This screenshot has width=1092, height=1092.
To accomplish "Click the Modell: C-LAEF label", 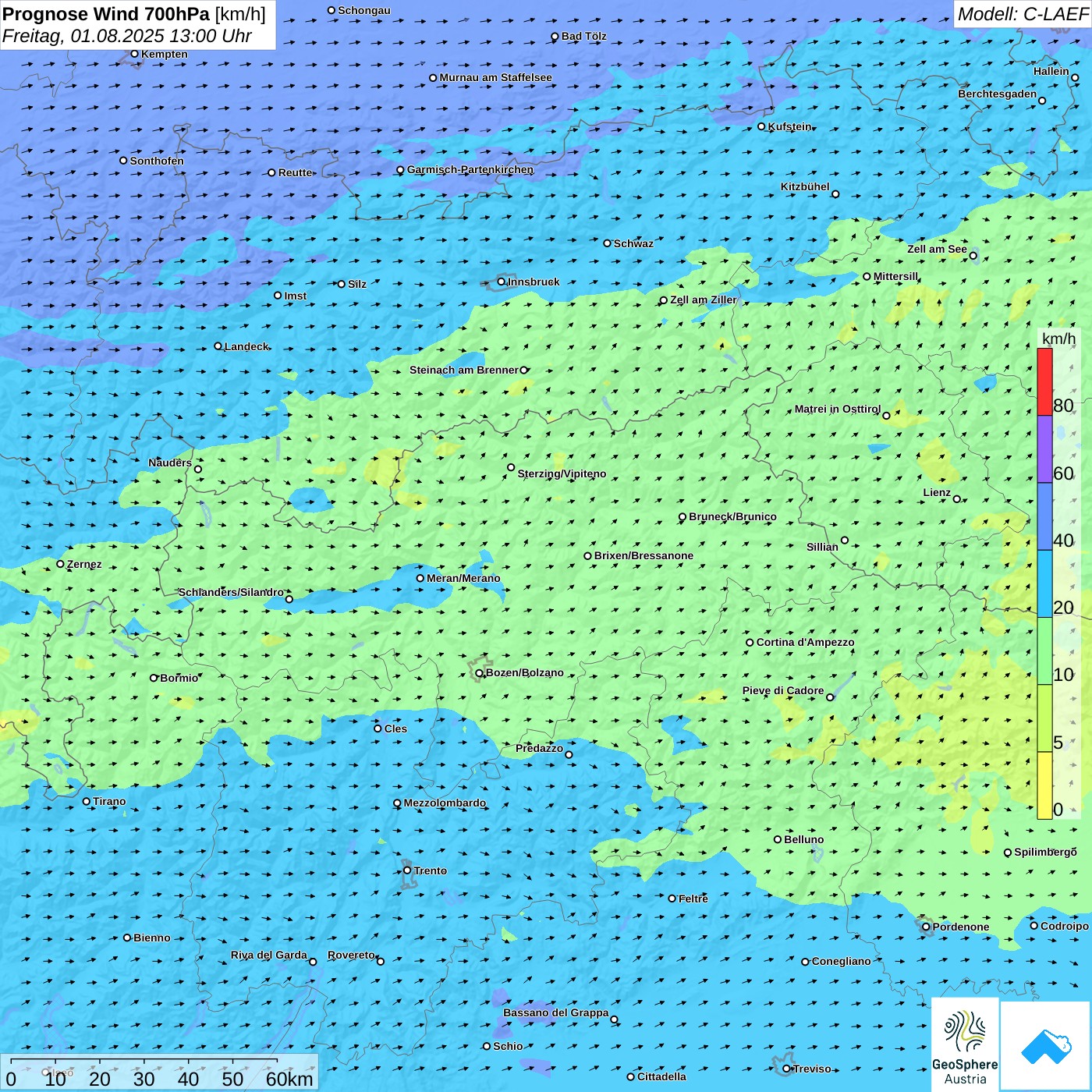I will [x=1022, y=14].
